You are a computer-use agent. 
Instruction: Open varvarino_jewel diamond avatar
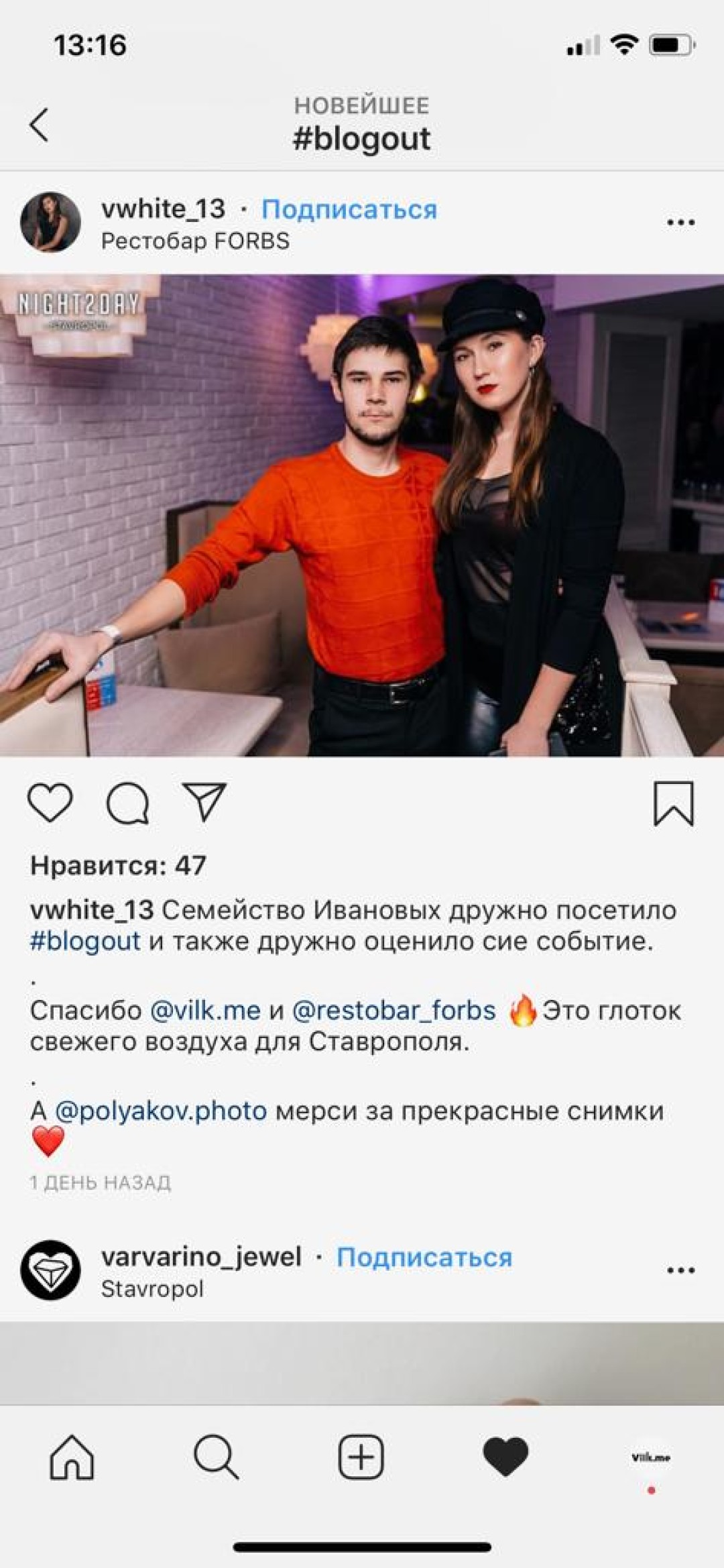point(50,1270)
